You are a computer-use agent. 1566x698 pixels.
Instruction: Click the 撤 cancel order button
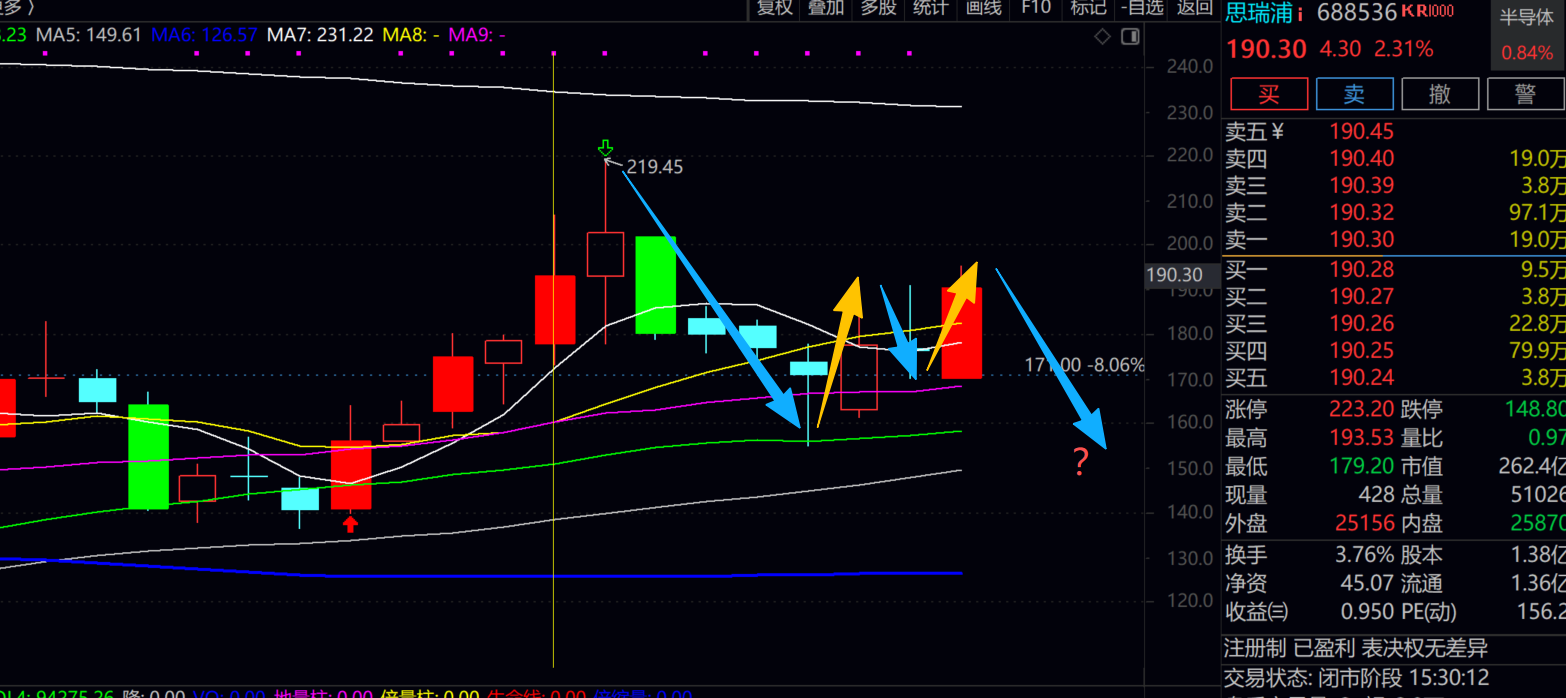coord(1439,94)
